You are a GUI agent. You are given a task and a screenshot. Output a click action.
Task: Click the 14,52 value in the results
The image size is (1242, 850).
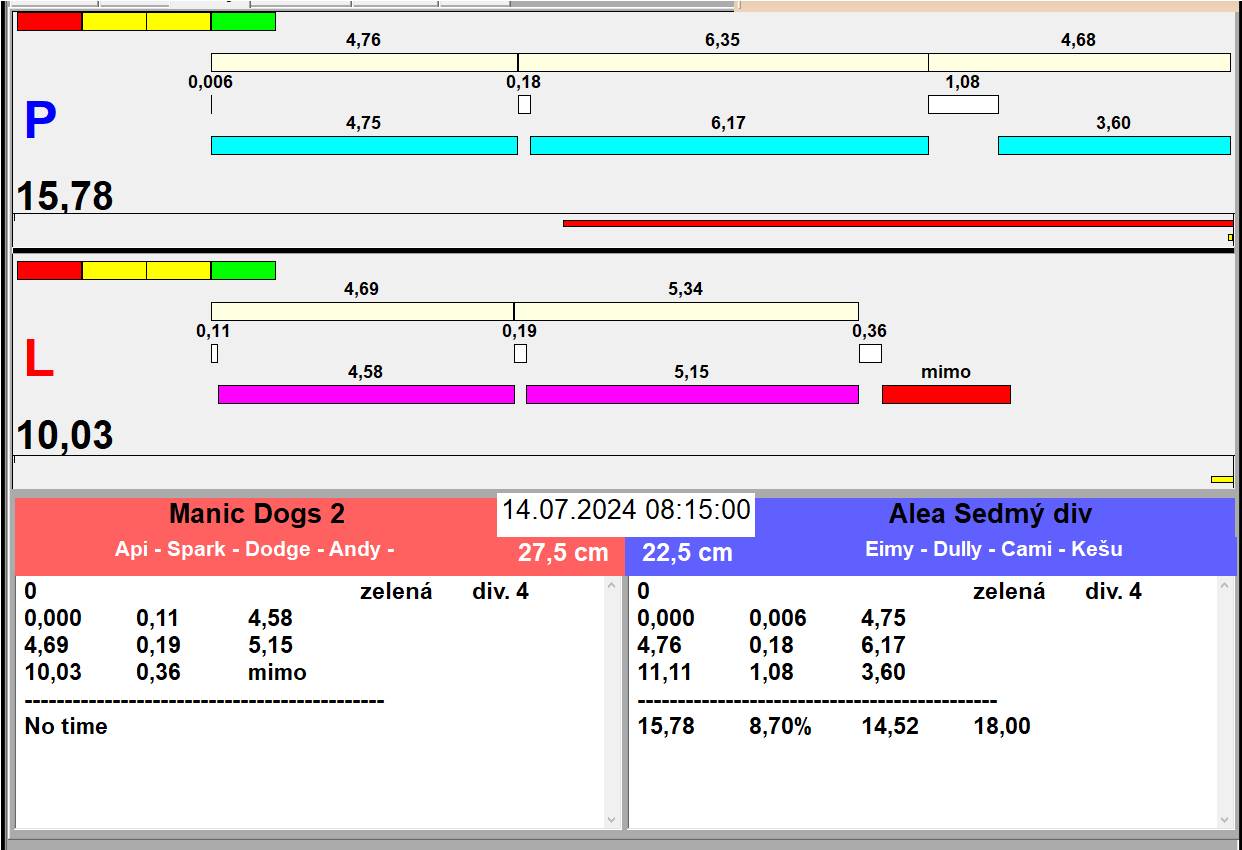(890, 727)
